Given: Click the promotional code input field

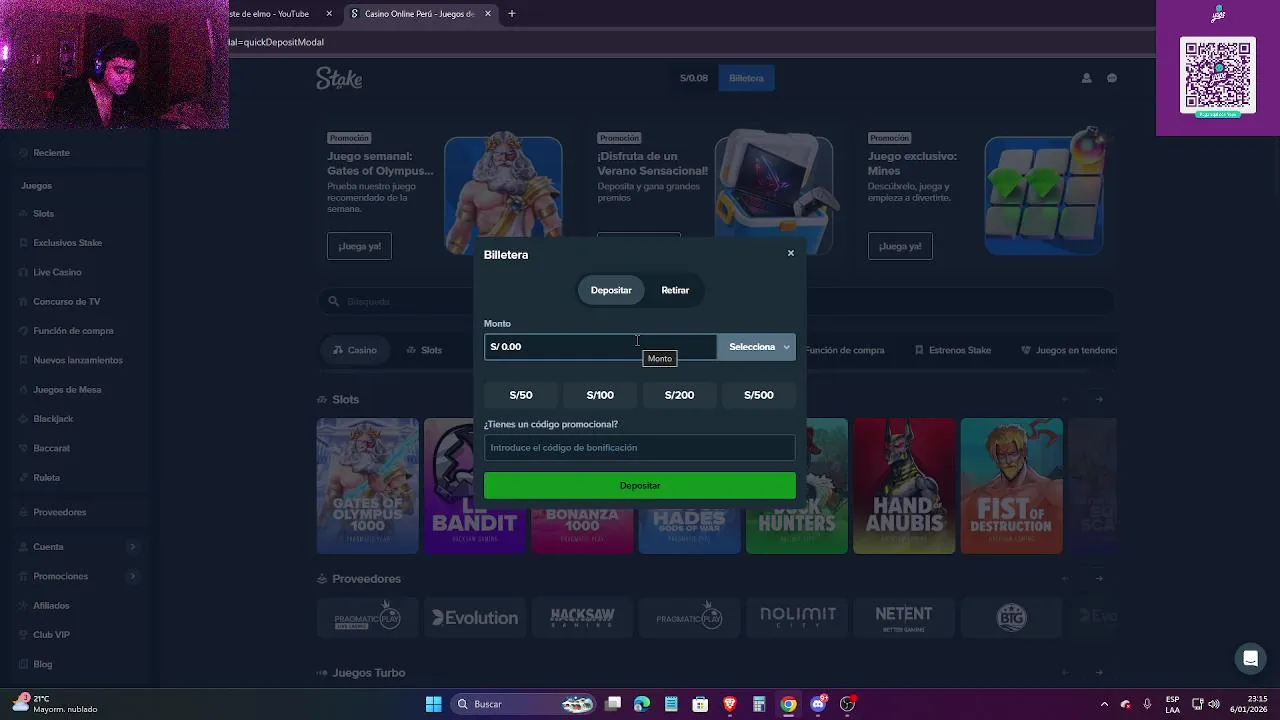Looking at the screenshot, I should point(640,448).
